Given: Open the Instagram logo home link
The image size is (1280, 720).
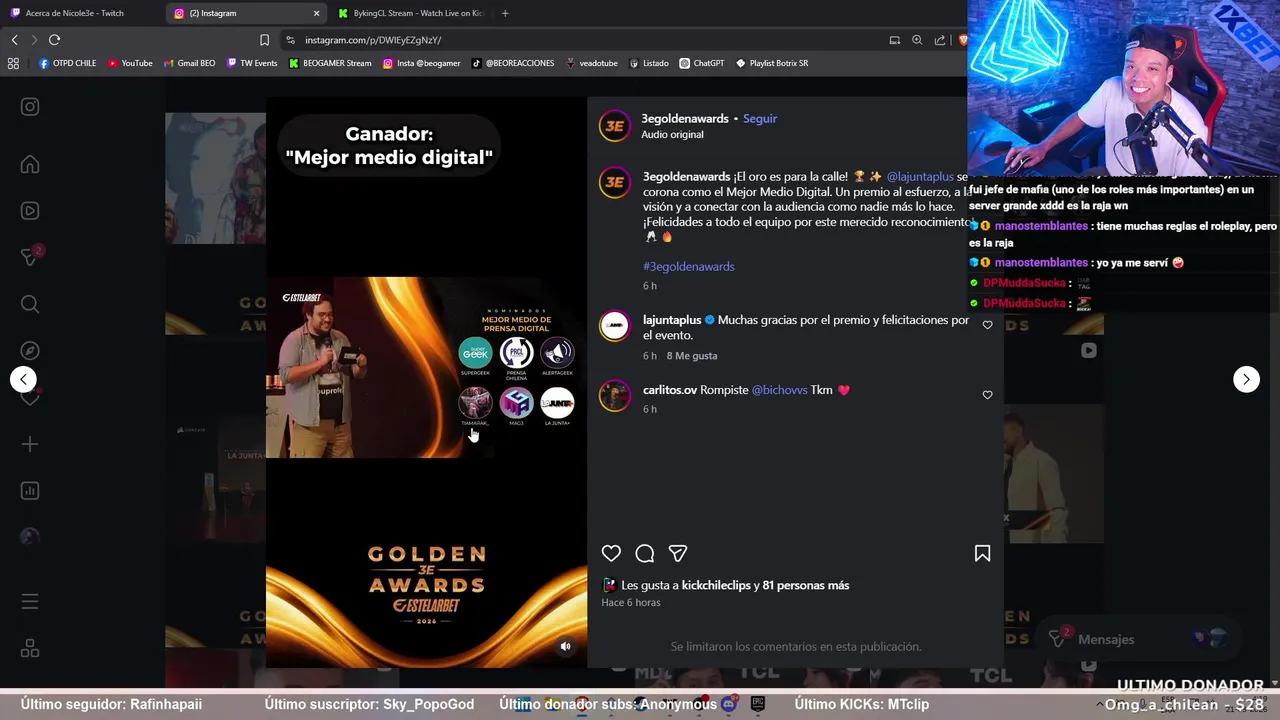Looking at the screenshot, I should [x=30, y=107].
